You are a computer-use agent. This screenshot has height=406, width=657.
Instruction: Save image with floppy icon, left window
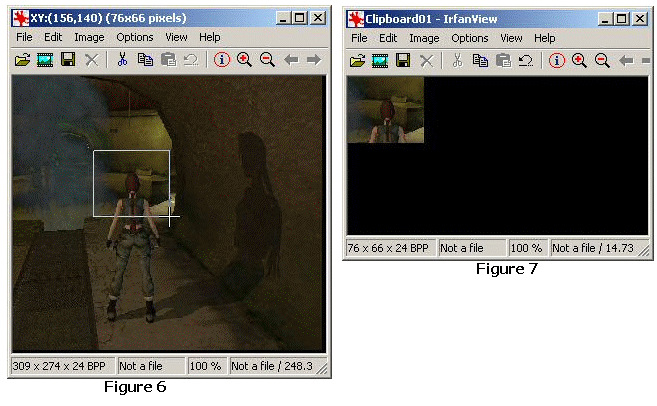click(x=68, y=59)
